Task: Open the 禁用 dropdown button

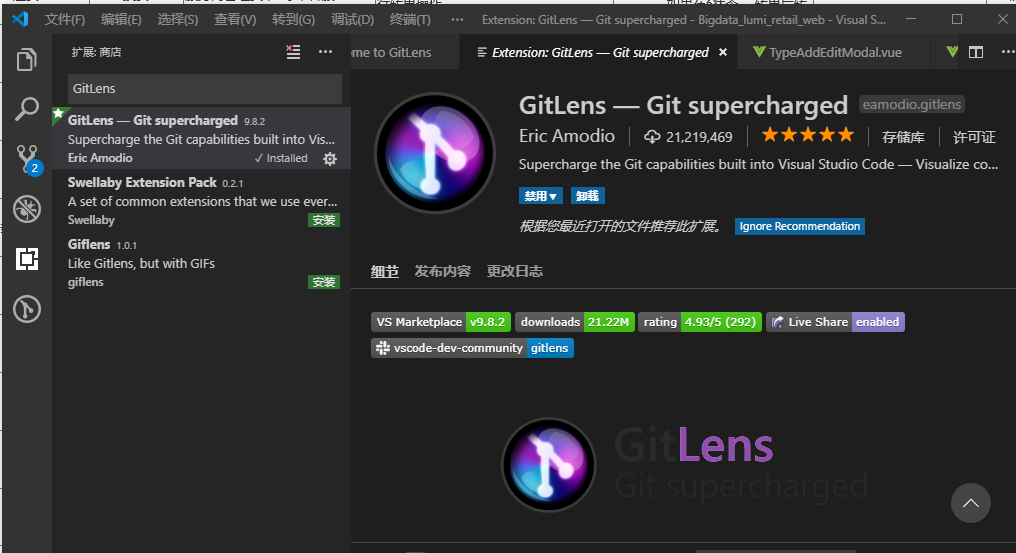Action: tap(540, 196)
